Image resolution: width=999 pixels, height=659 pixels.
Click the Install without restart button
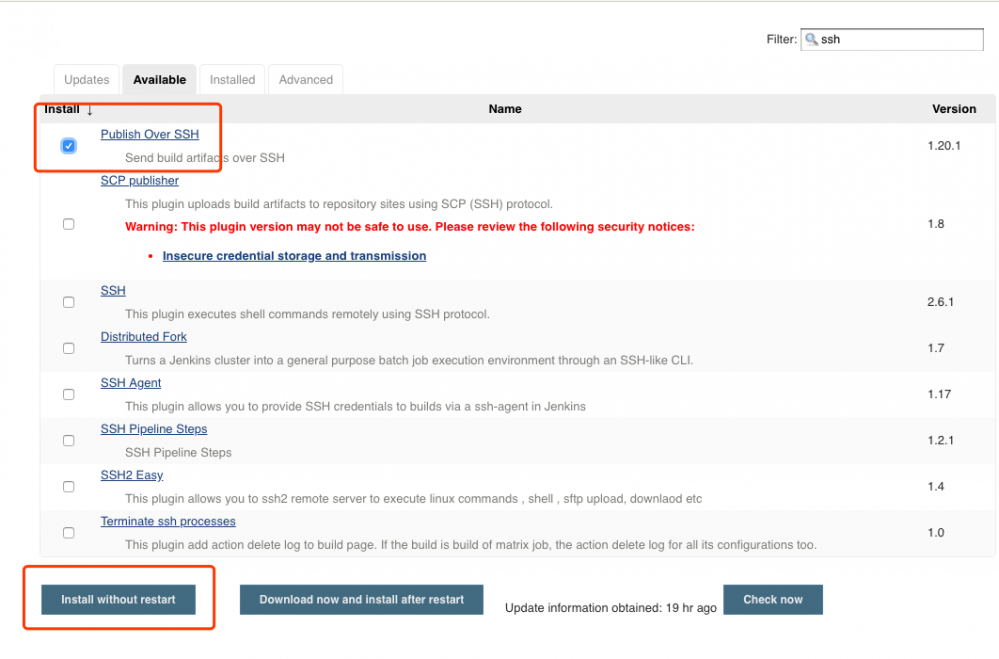tap(118, 599)
